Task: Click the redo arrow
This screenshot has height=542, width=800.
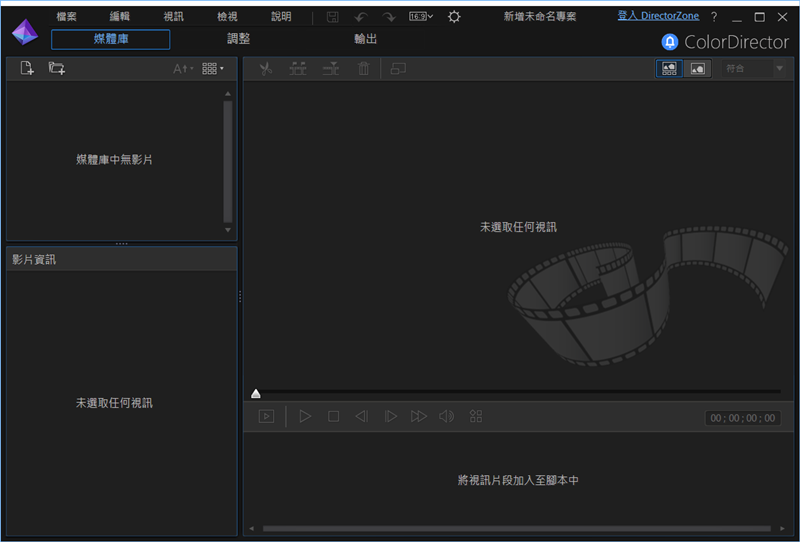Action: click(x=389, y=17)
